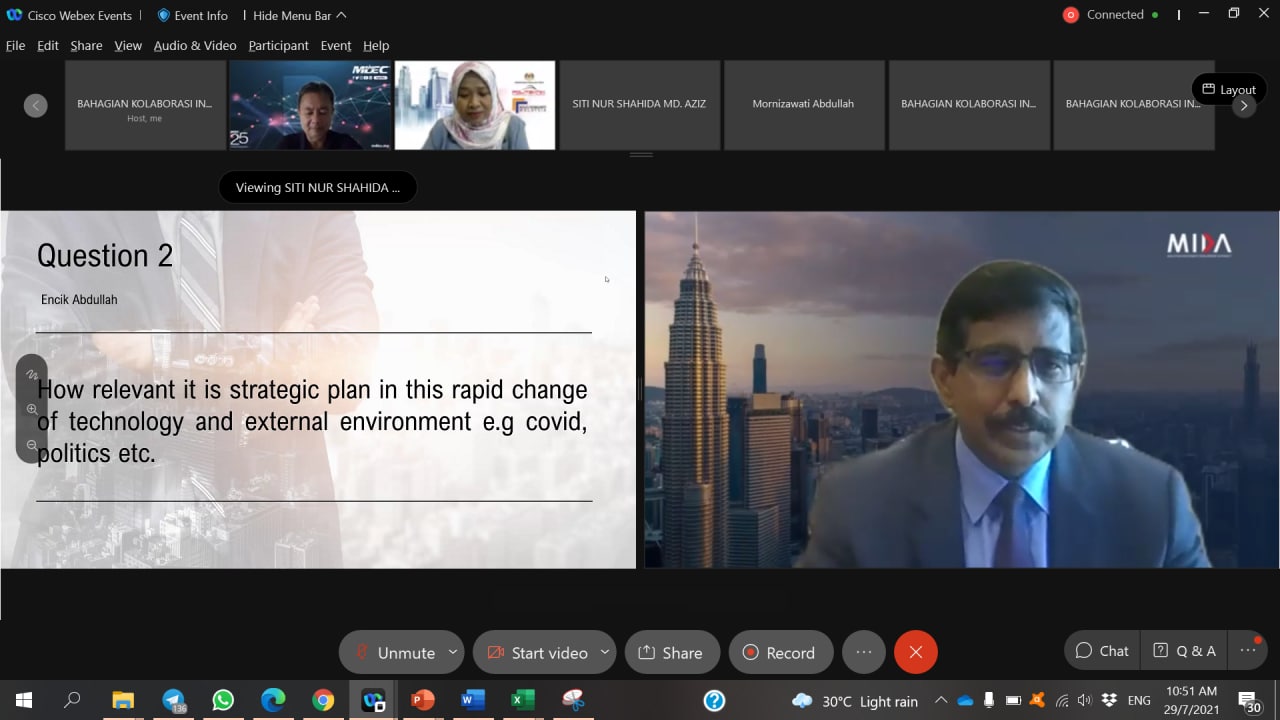Image resolution: width=1280 pixels, height=720 pixels.
Task: Click the annotate pen icon on slide
Action: click(x=32, y=374)
